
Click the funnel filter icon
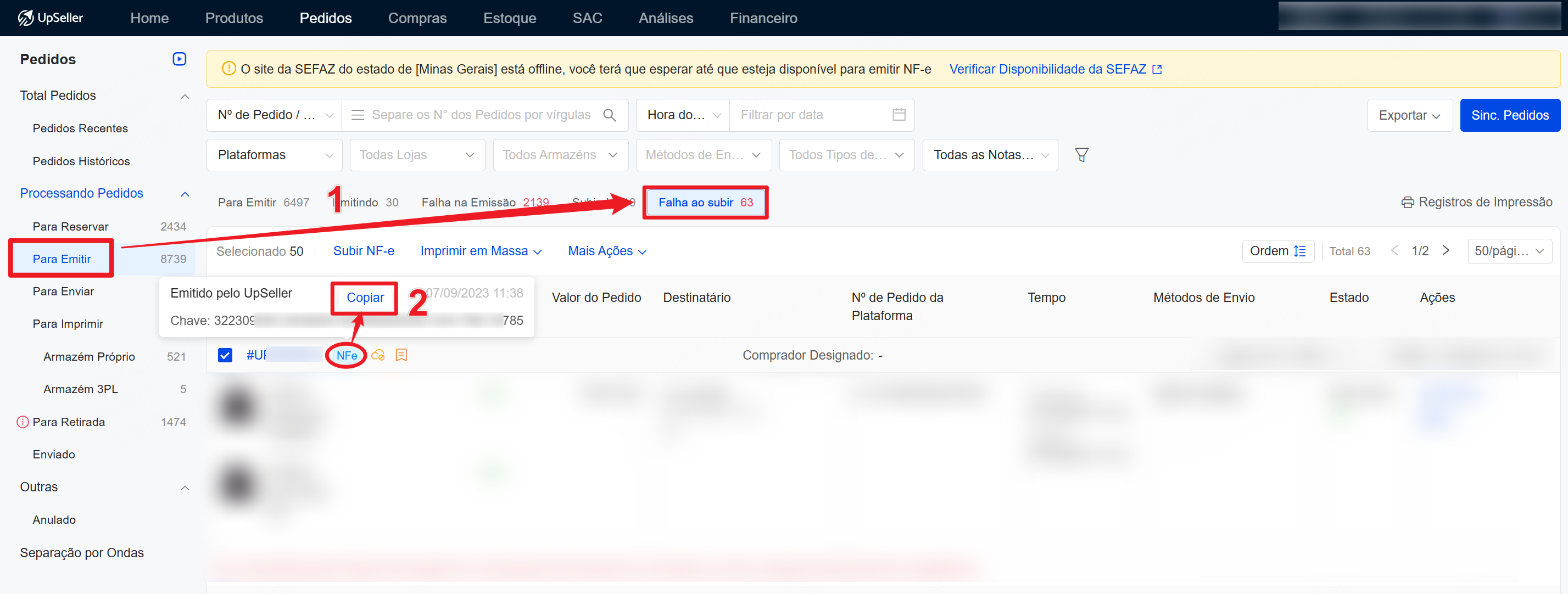coord(1081,155)
